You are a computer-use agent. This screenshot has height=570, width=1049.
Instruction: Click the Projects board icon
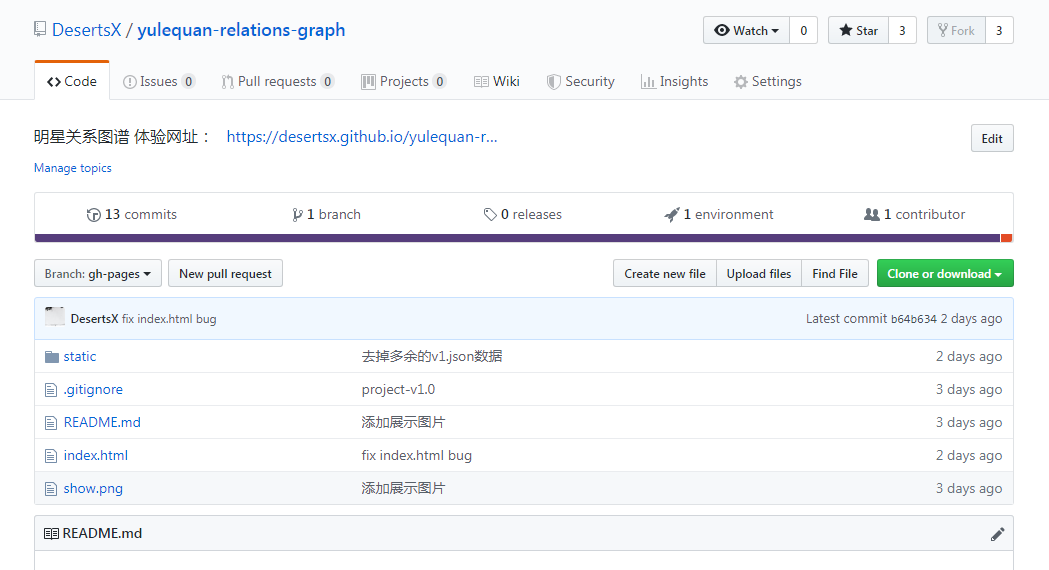(368, 82)
